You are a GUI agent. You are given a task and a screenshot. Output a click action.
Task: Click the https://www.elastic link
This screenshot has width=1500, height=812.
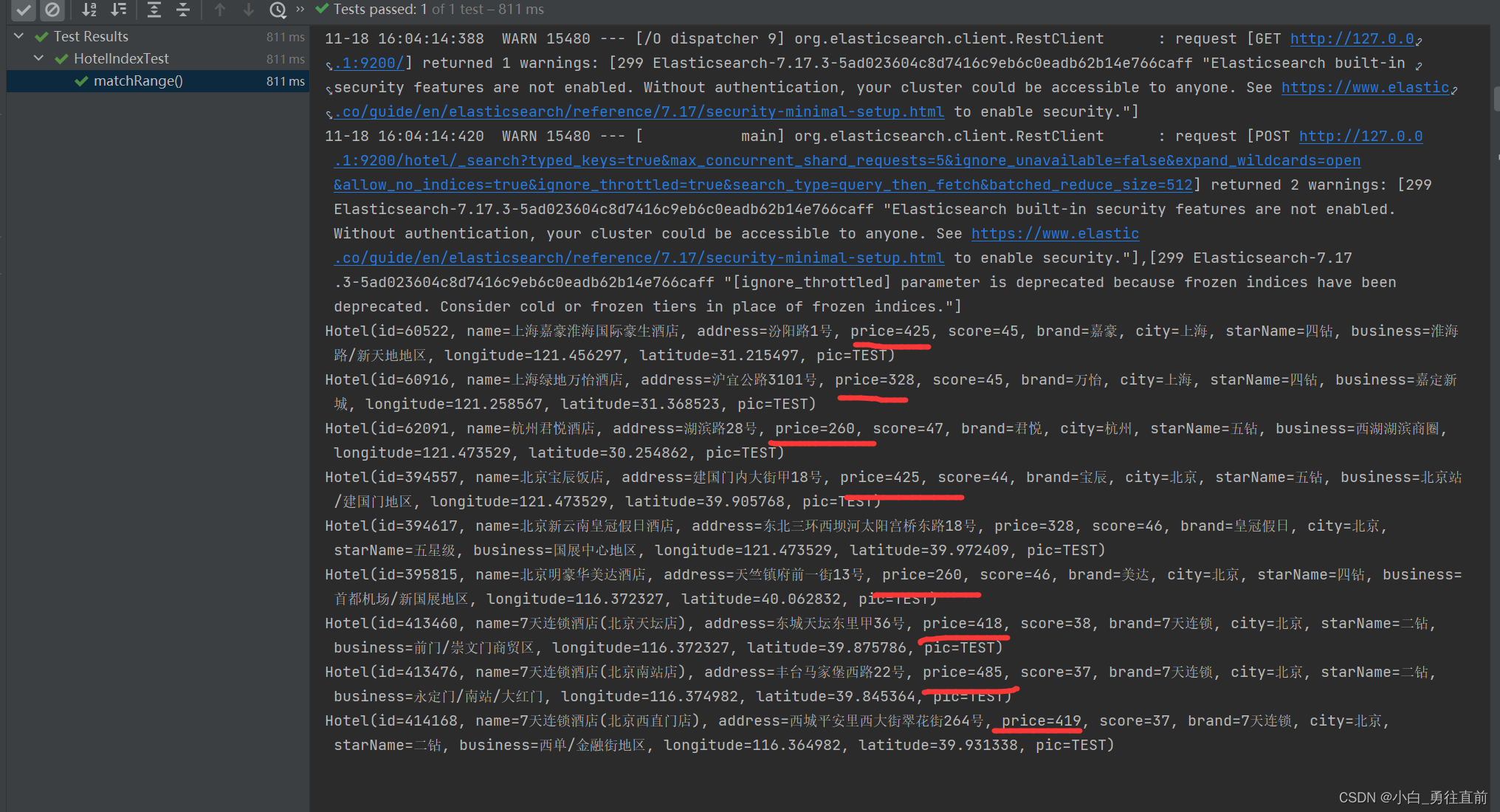[1055, 233]
